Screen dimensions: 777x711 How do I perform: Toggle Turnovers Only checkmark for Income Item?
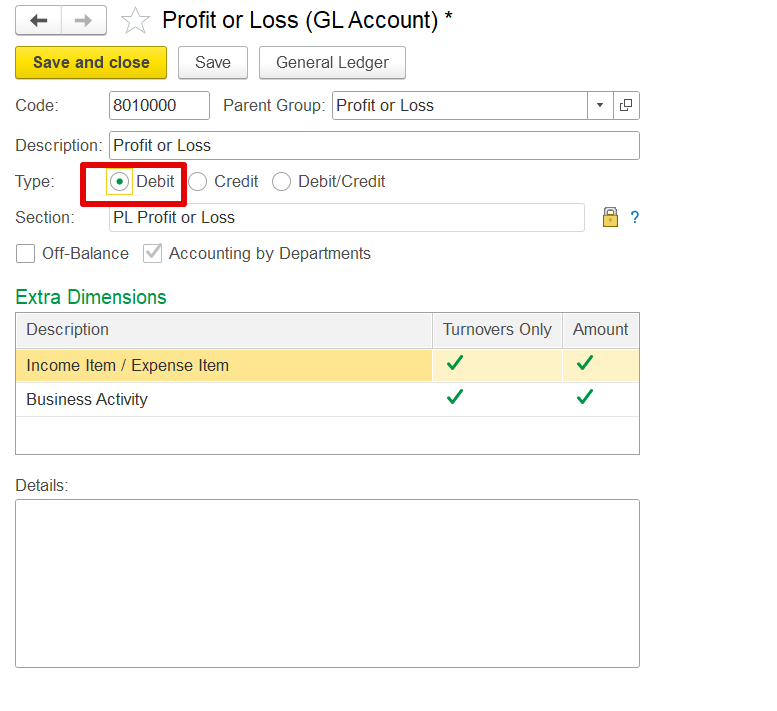454,363
